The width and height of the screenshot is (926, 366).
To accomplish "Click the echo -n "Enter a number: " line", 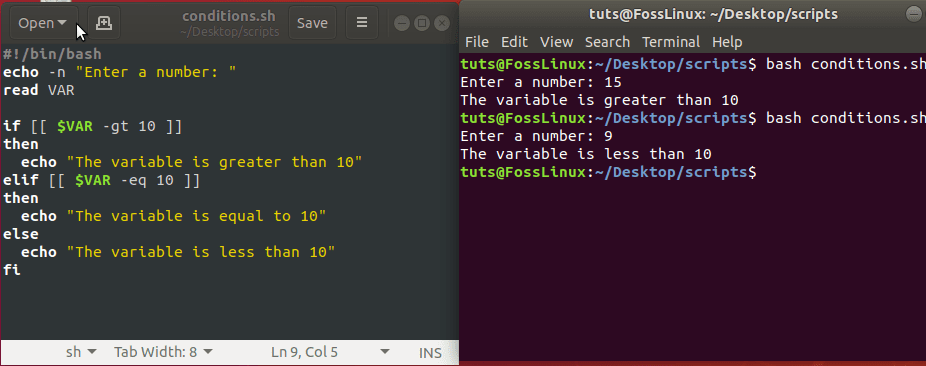I will (x=119, y=73).
